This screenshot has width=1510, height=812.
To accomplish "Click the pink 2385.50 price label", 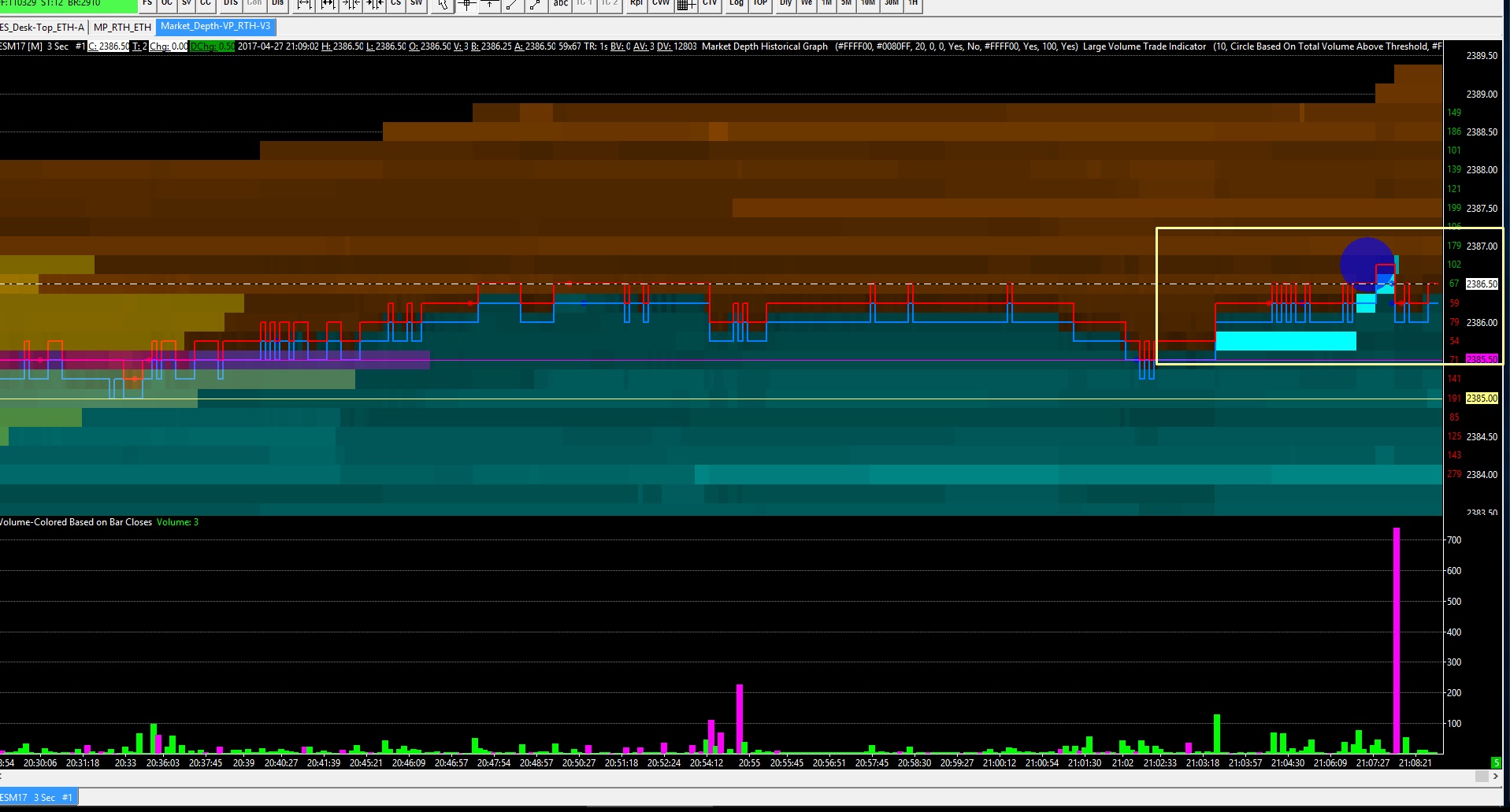I will coord(1482,359).
